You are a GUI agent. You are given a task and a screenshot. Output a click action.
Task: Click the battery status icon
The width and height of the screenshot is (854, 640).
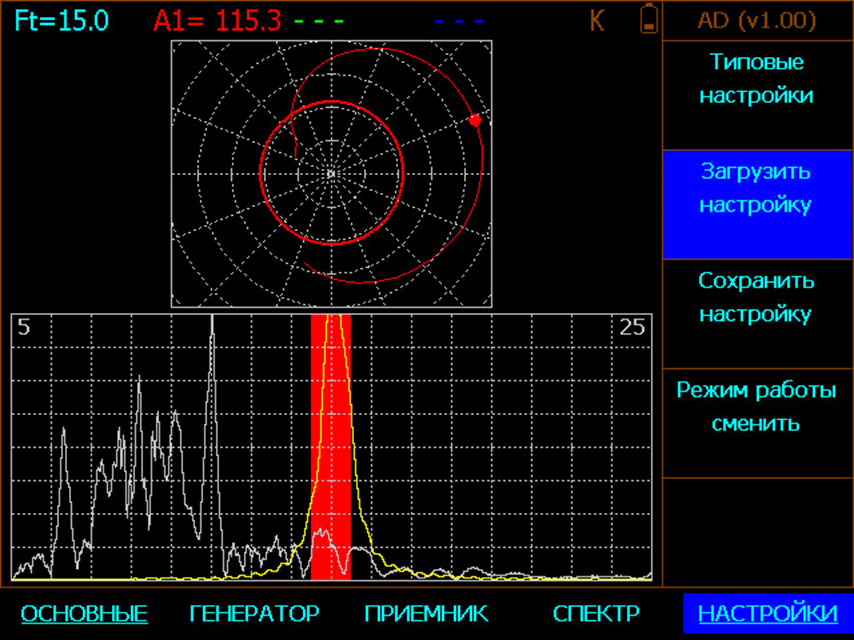coord(649,20)
